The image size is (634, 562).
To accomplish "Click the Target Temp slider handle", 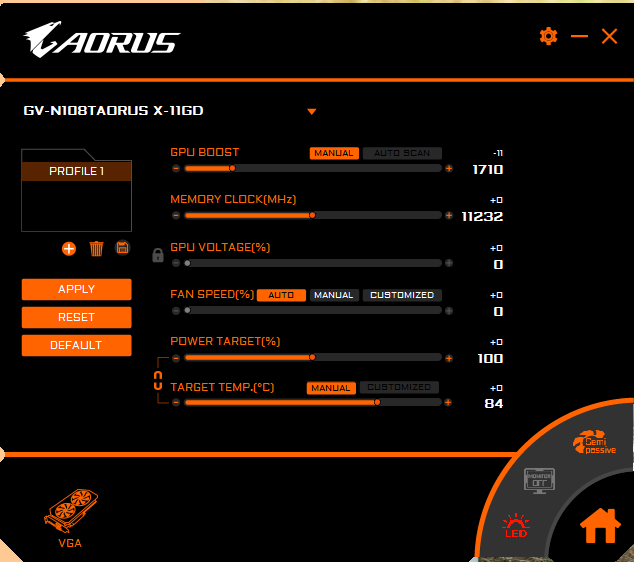I will click(377, 402).
